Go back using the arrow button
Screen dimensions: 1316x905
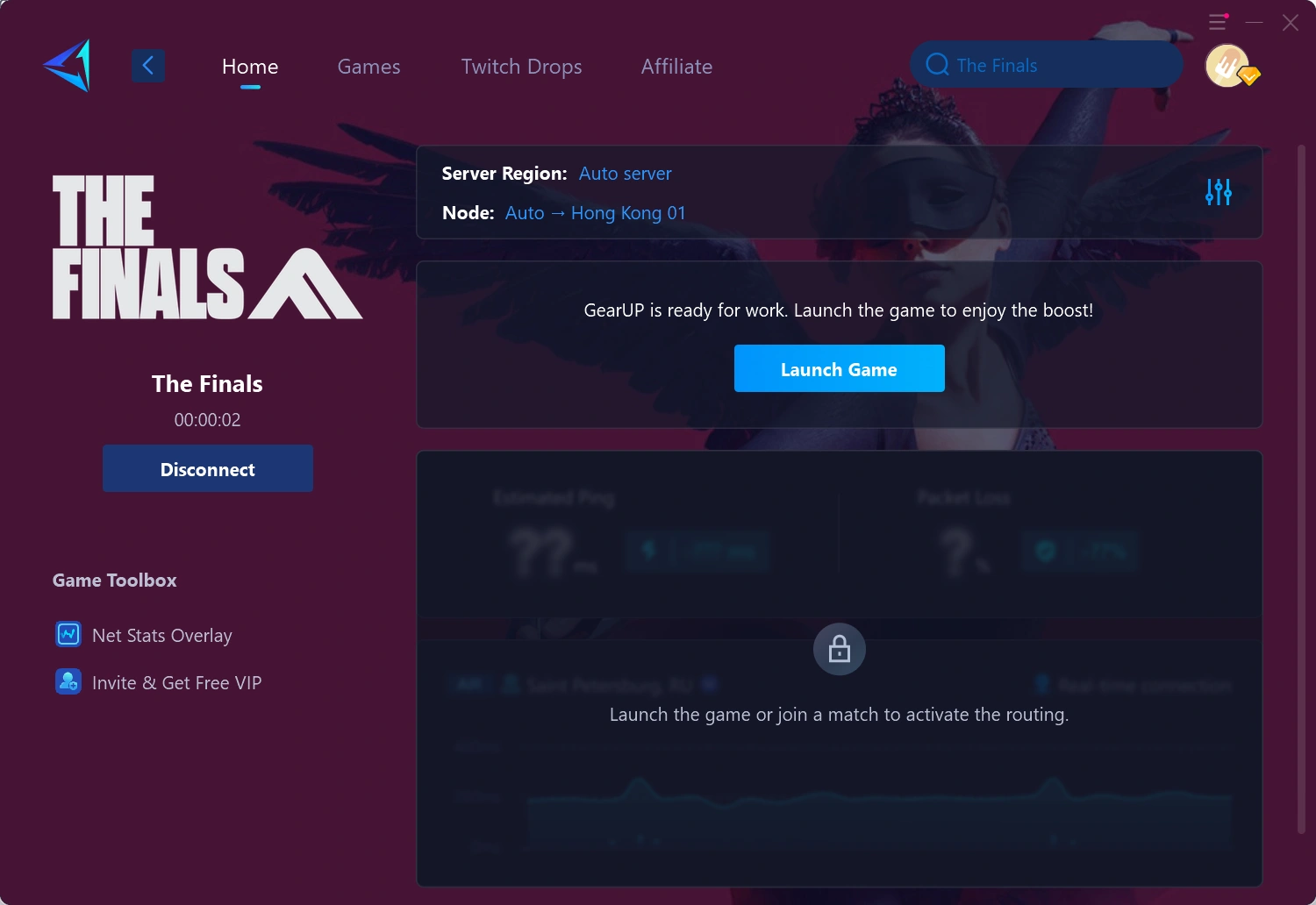(x=148, y=65)
